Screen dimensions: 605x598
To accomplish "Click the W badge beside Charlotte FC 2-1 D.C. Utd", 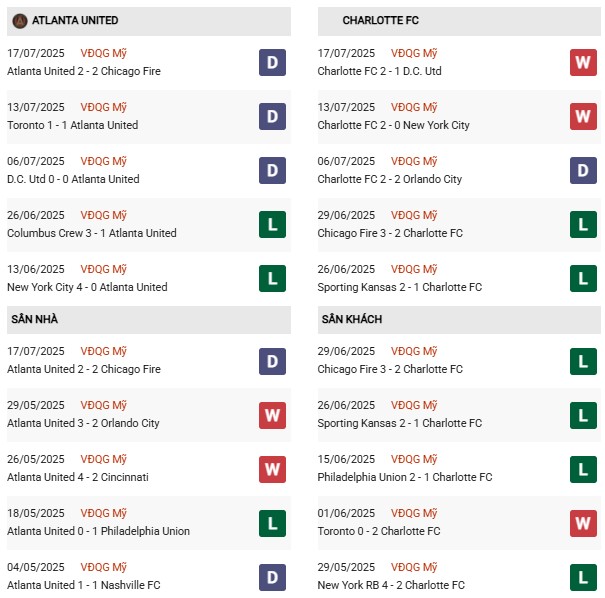I will tap(583, 63).
